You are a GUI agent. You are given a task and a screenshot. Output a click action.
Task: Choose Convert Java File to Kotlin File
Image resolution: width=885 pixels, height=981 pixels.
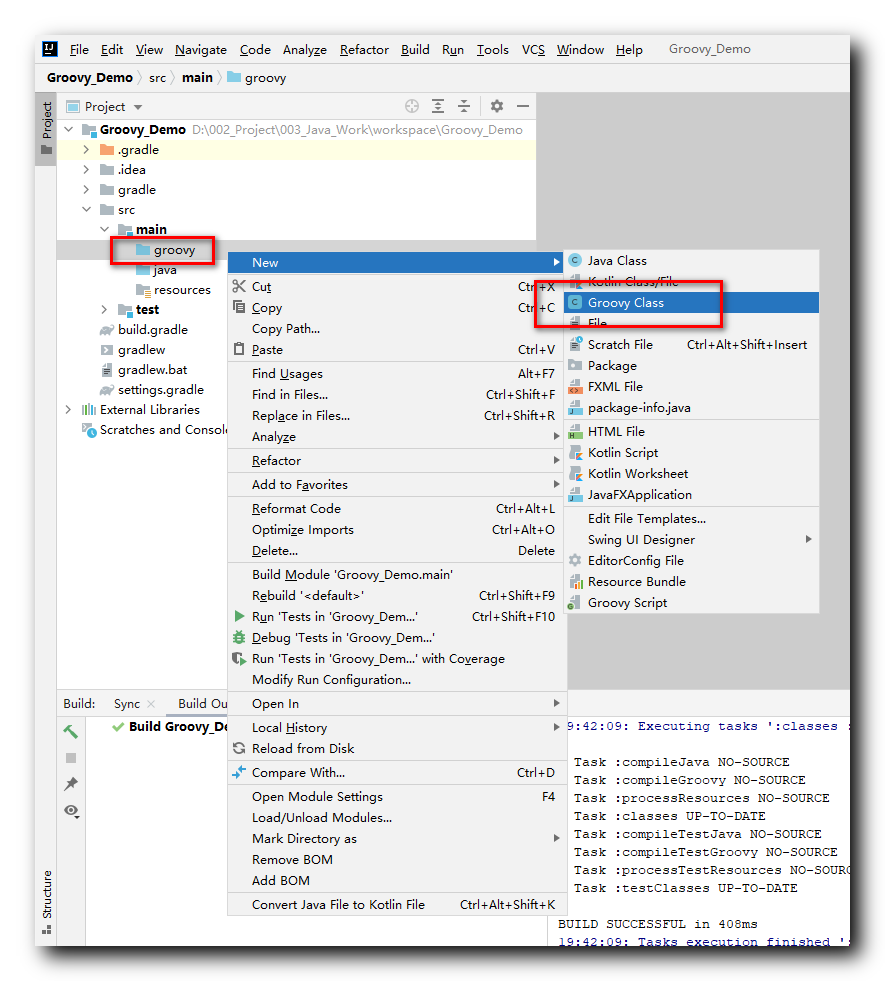tap(397, 905)
